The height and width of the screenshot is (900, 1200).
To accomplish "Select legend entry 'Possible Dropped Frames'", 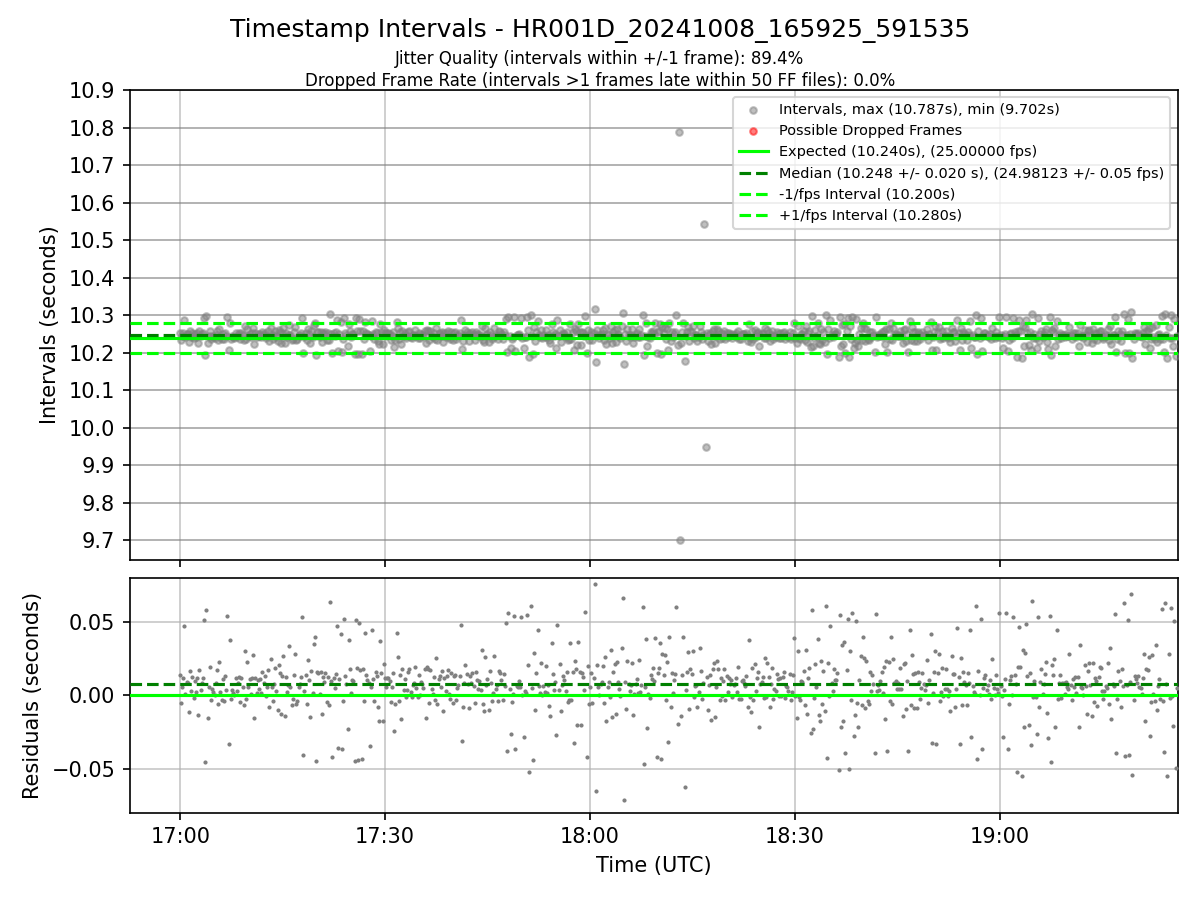I will click(870, 131).
